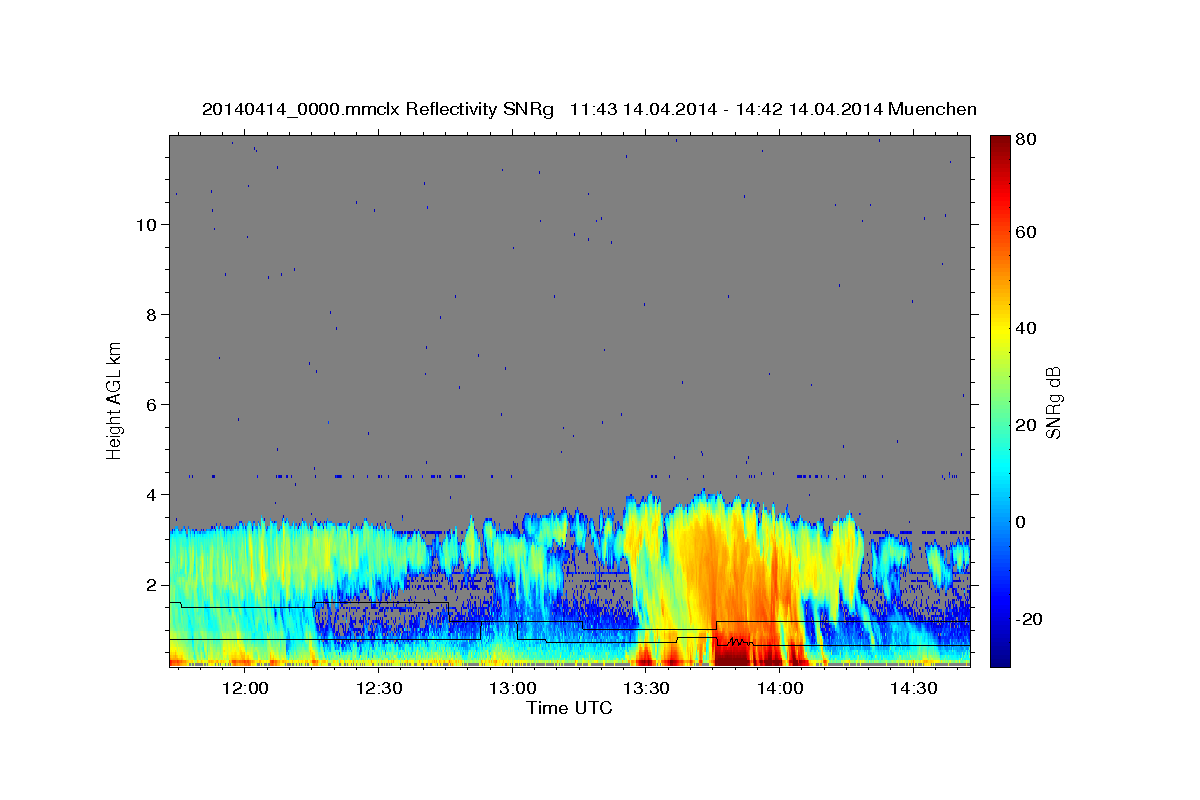
Task: Click the height tick label 8
Action: click(149, 314)
